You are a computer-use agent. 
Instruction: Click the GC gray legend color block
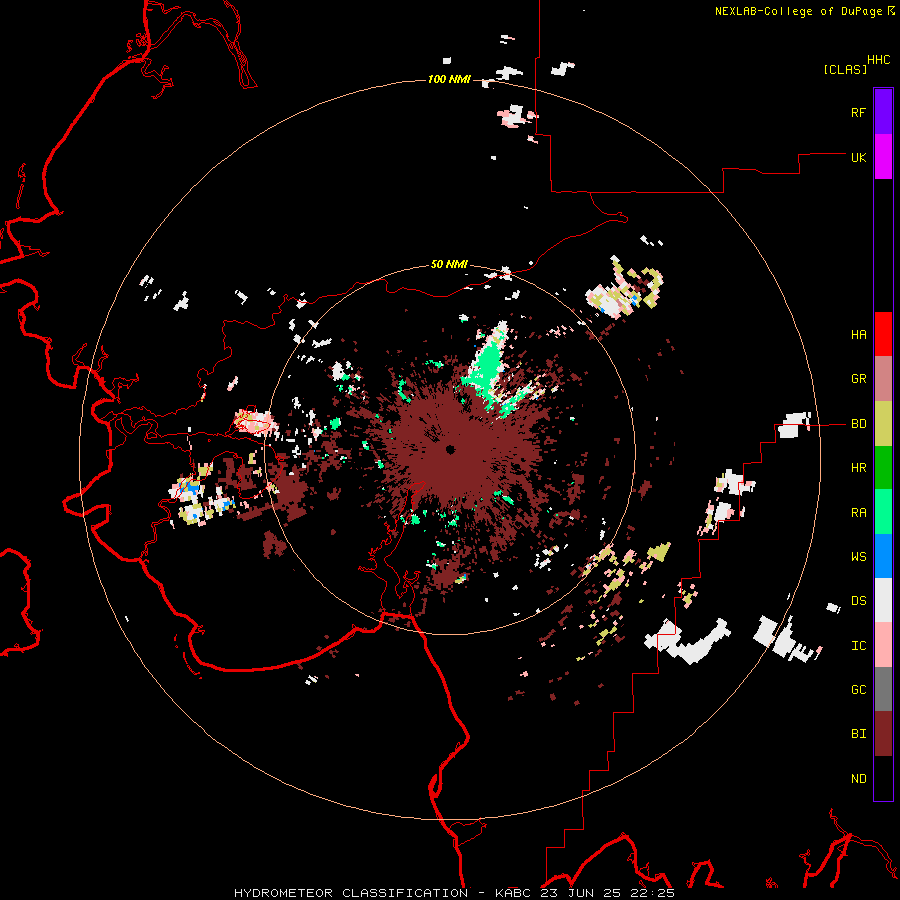pos(883,689)
